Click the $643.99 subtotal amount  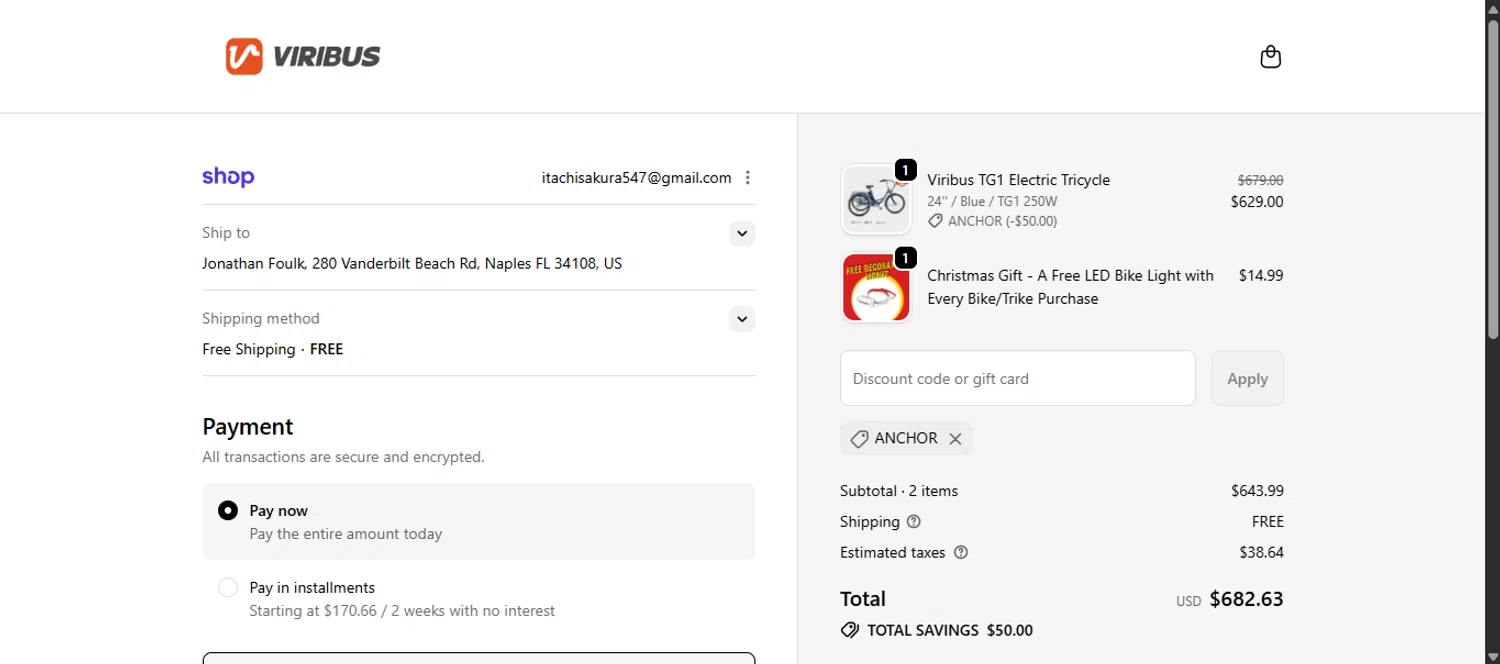click(x=1257, y=491)
